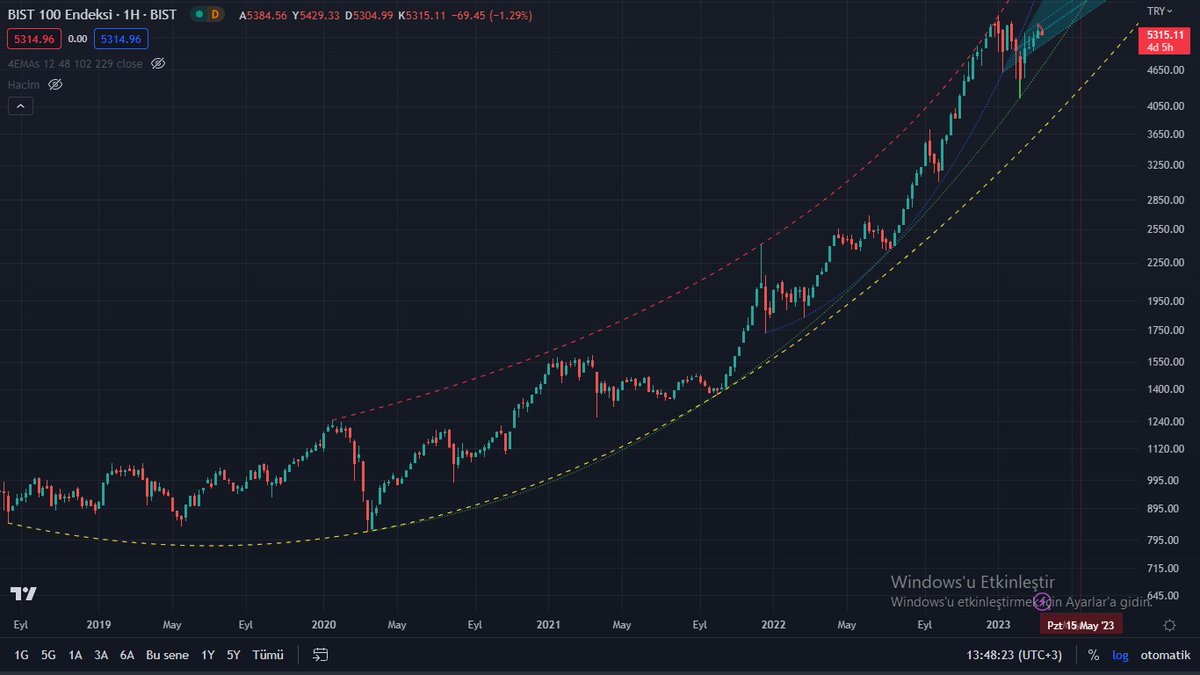Select the Tümü time range

267,655
